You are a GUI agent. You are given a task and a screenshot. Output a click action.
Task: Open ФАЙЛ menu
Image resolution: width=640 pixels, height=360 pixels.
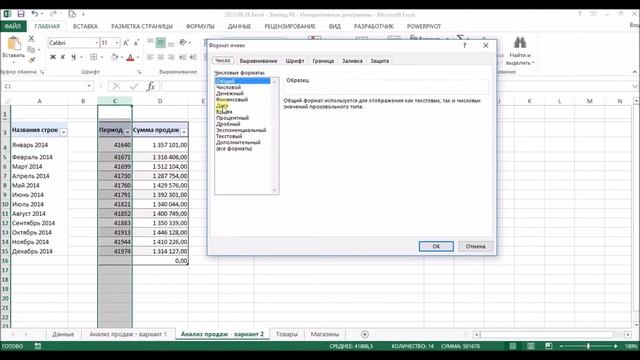coord(13,26)
